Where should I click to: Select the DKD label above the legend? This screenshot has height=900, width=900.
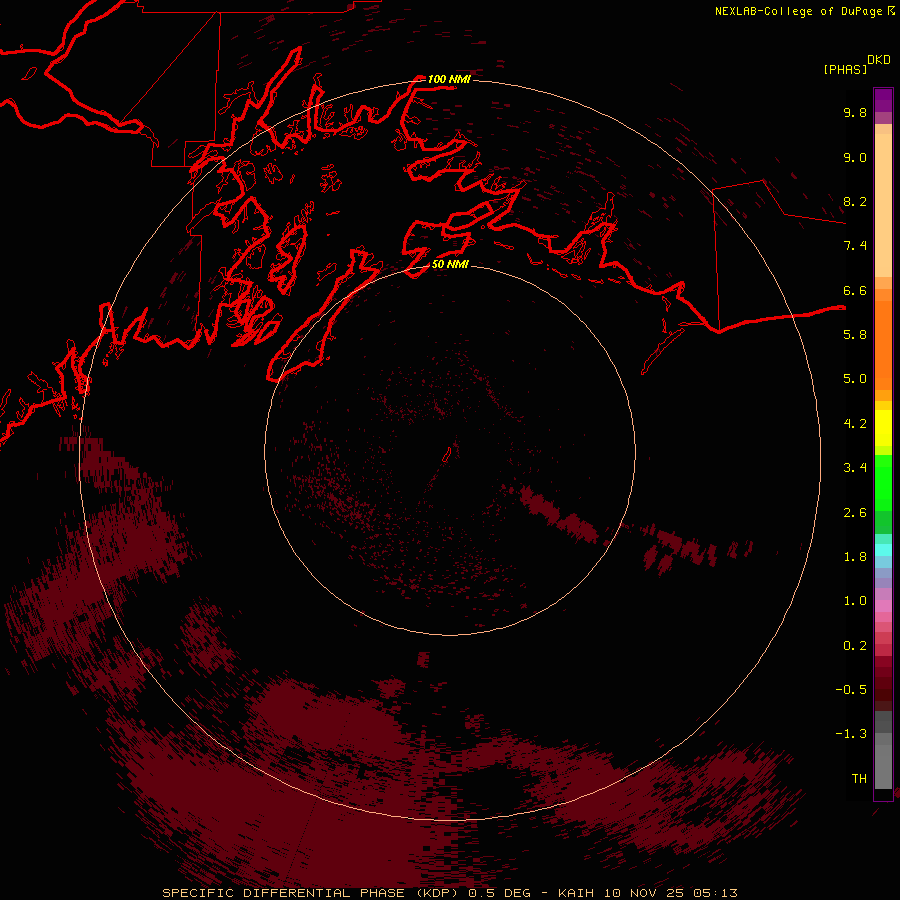coord(878,60)
